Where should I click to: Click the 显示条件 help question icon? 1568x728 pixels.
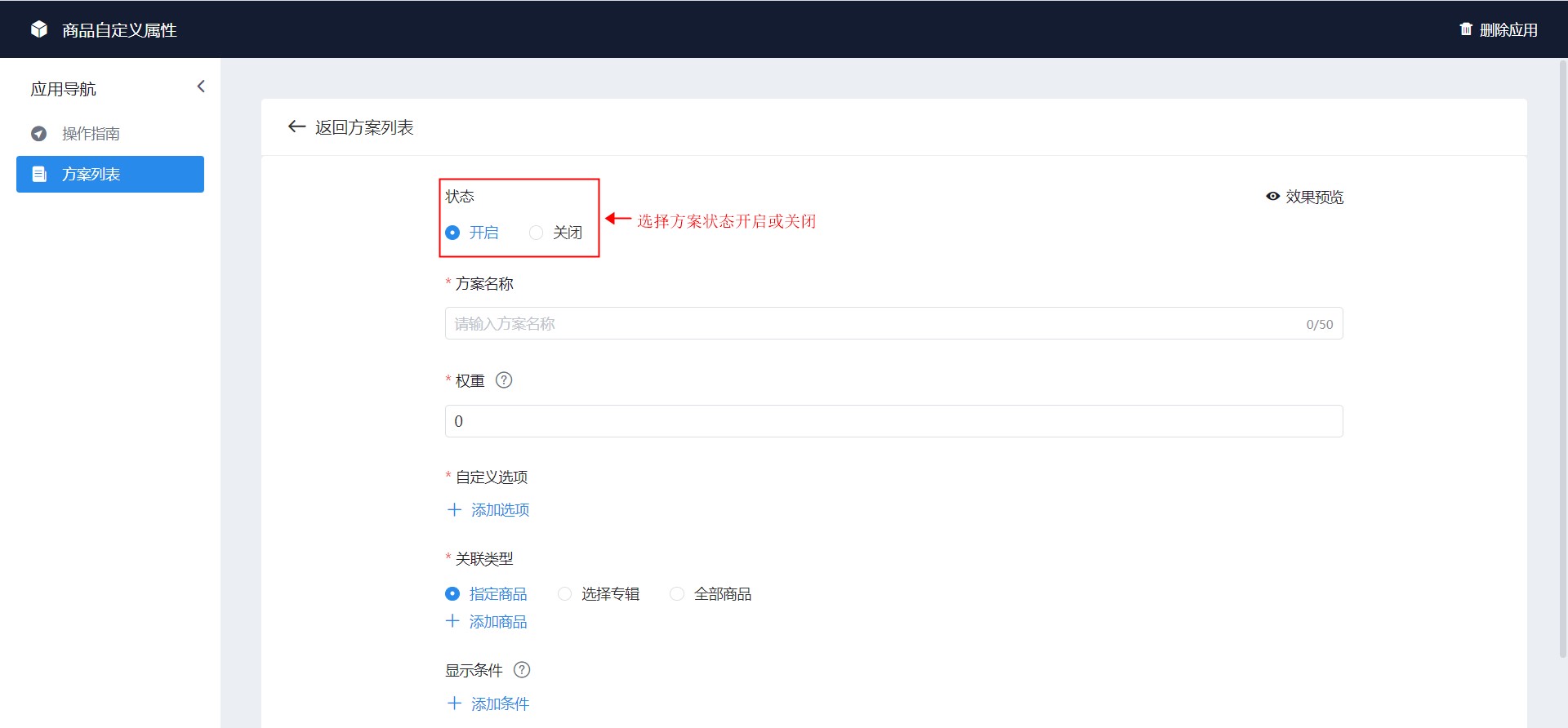click(522, 670)
